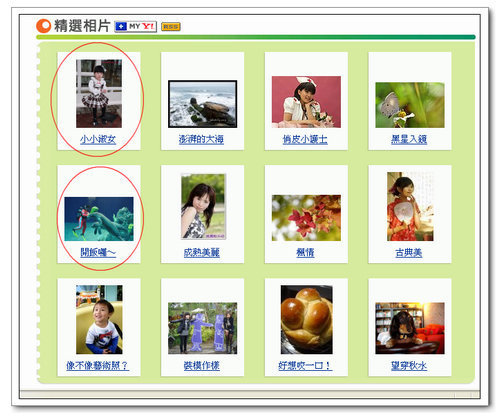Open the 望穿秋水 link
Screen dimensions: 500x420
[409, 366]
